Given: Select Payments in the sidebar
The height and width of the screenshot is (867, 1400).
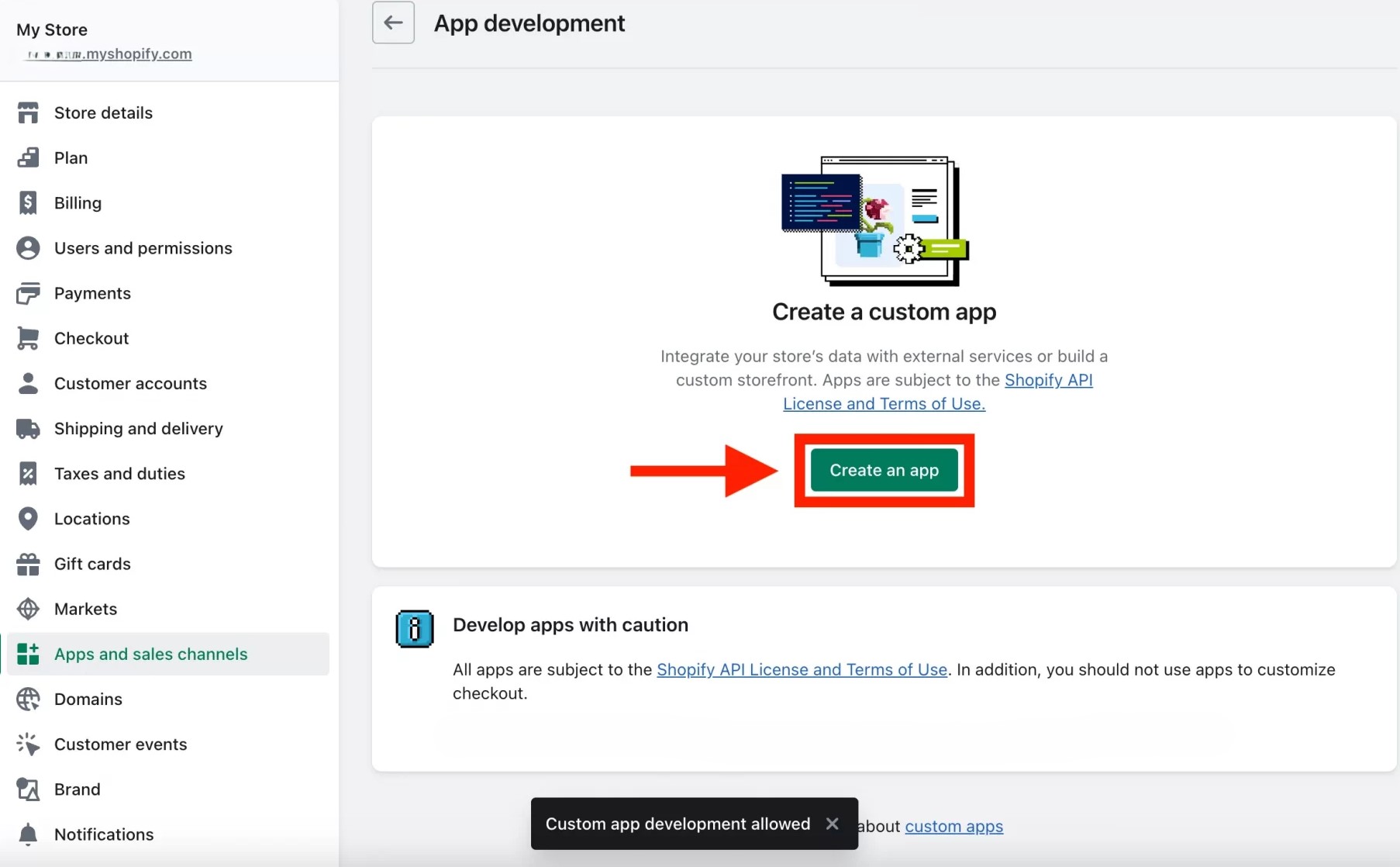Looking at the screenshot, I should point(168,293).
